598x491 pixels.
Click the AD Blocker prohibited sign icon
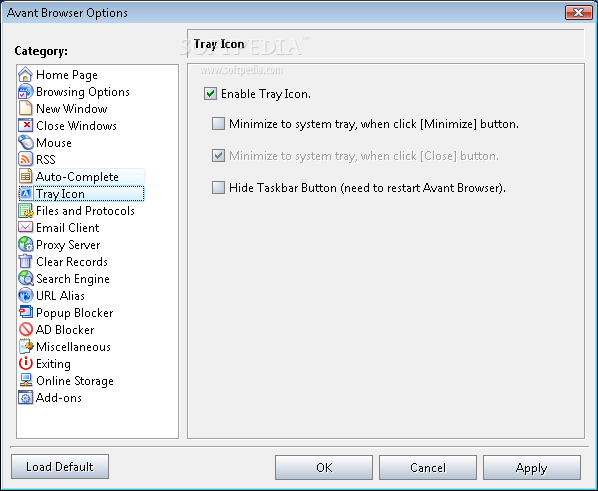[x=25, y=330]
